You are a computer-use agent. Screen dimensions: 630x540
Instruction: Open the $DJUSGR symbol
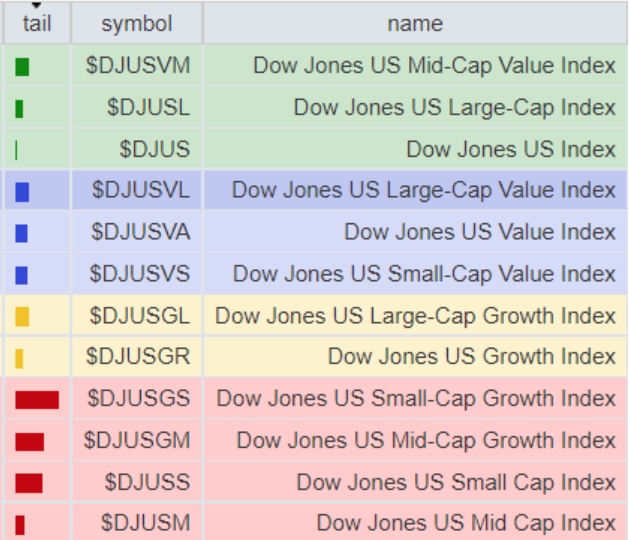138,357
